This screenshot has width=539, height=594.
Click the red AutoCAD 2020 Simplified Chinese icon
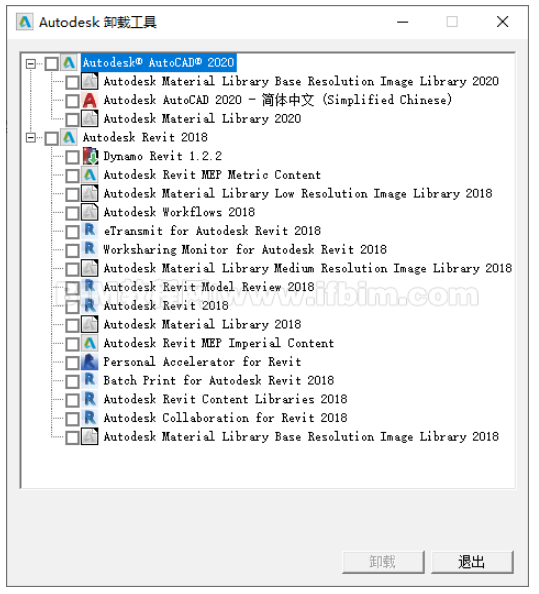pyautogui.click(x=90, y=100)
